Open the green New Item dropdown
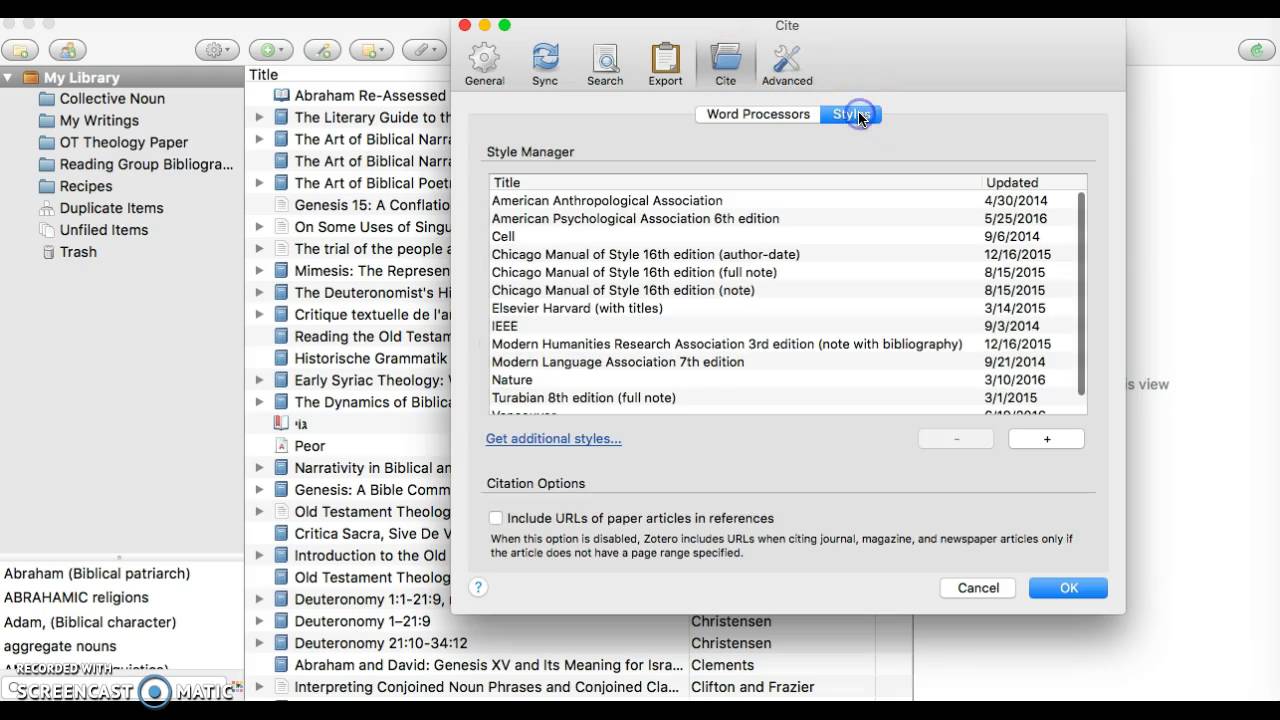 click(270, 50)
